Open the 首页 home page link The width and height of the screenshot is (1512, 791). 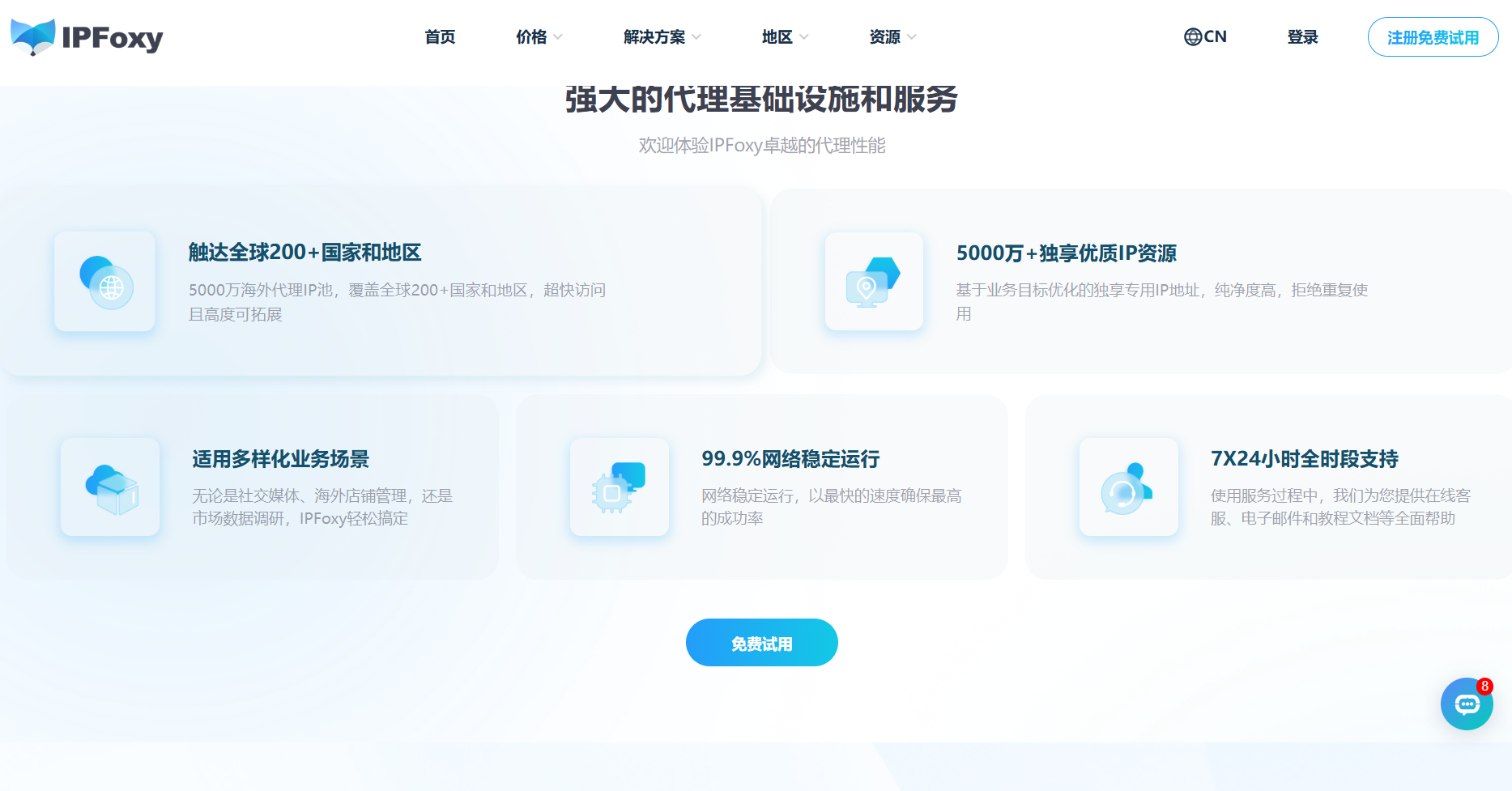tap(440, 37)
